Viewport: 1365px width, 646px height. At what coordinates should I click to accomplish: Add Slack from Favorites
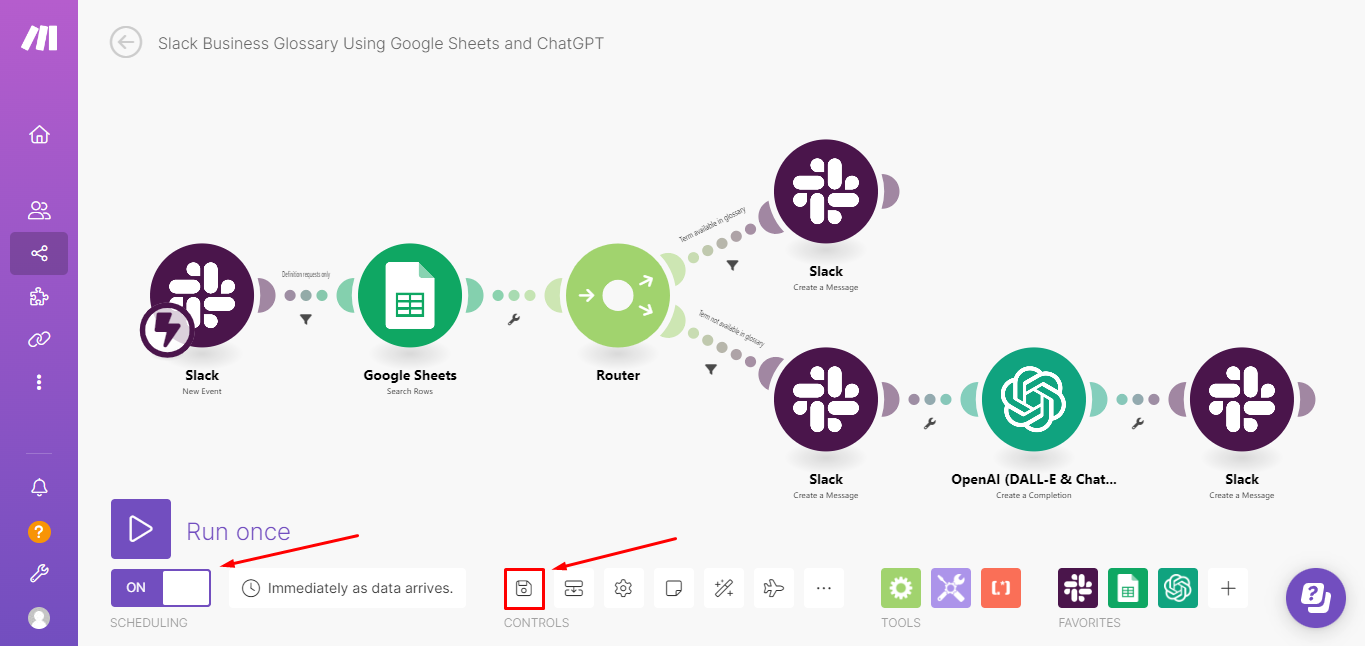(1078, 588)
